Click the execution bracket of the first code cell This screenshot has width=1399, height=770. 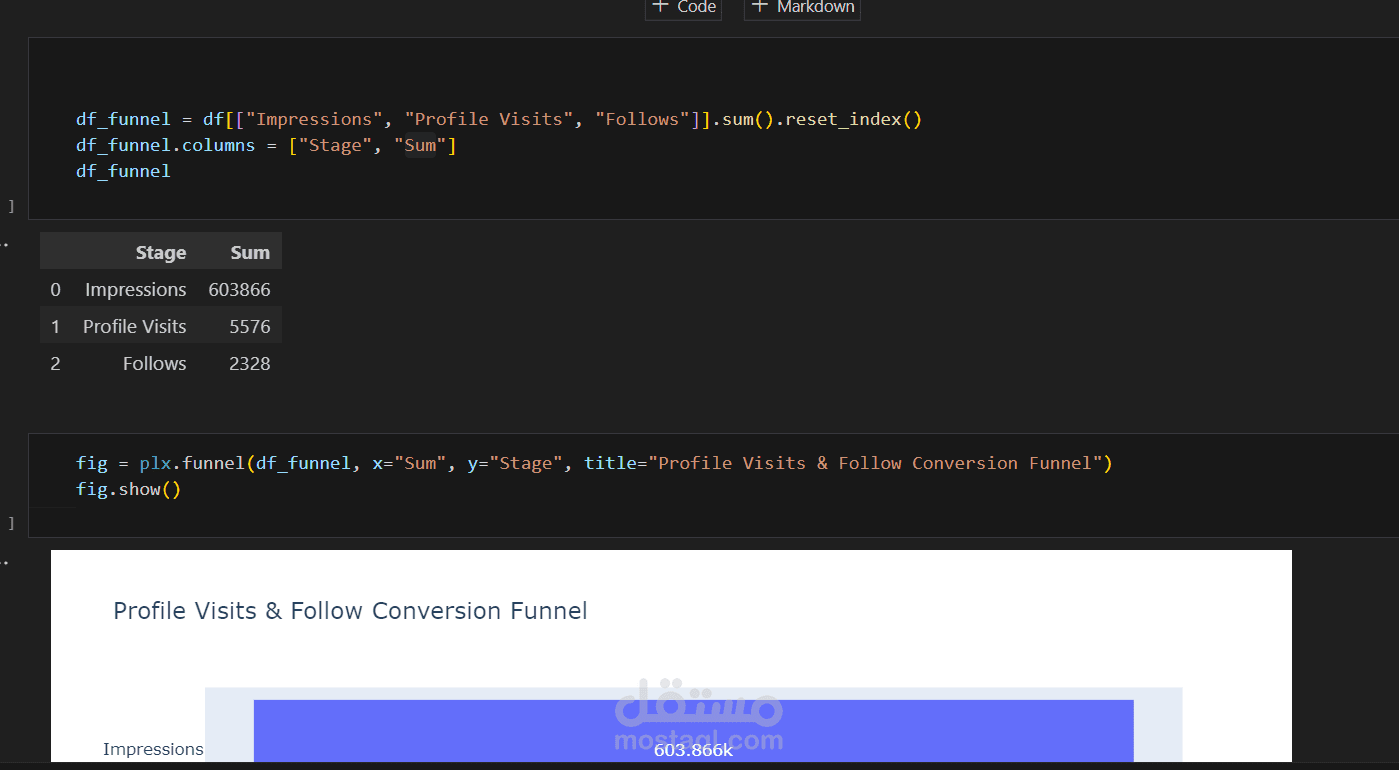(10, 206)
